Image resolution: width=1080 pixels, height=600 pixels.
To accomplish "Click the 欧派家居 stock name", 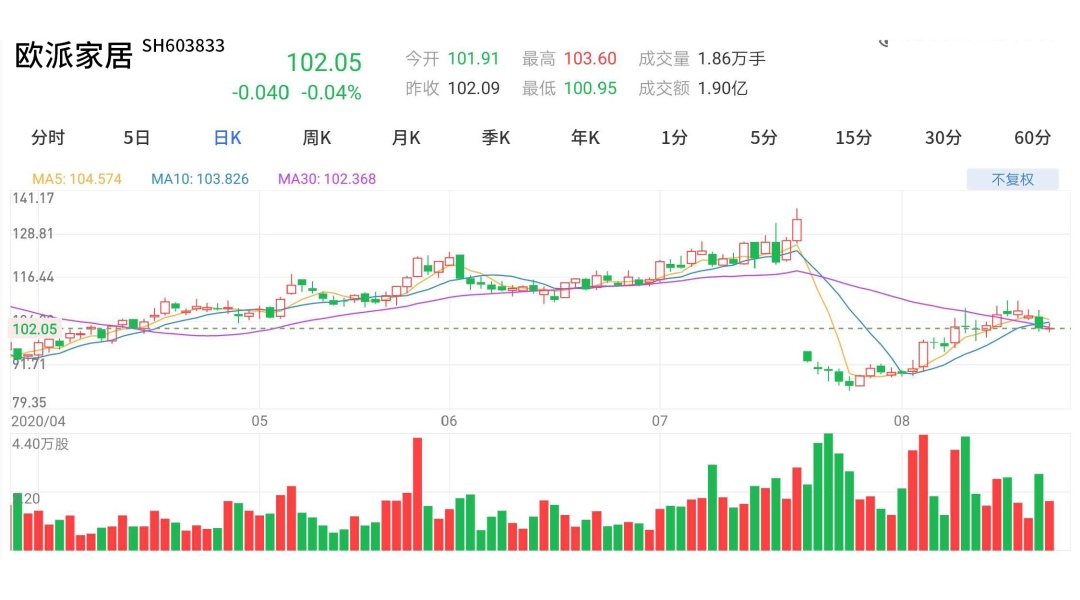I will pyautogui.click(x=74, y=56).
